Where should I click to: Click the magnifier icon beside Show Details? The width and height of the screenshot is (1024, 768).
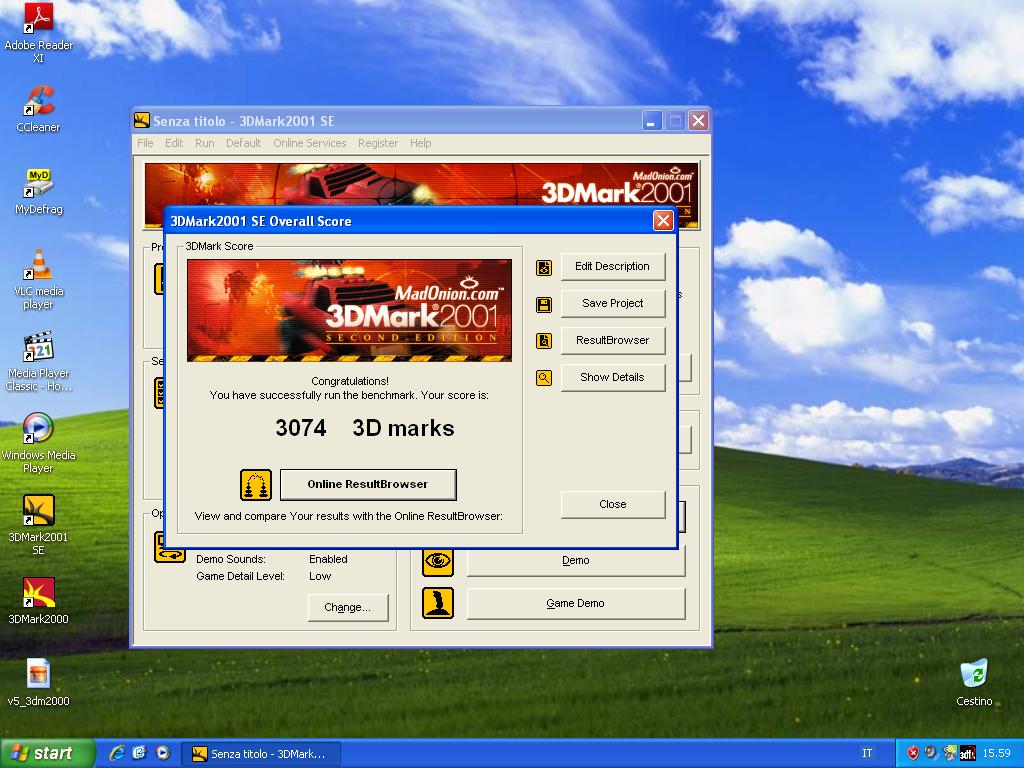(x=544, y=378)
